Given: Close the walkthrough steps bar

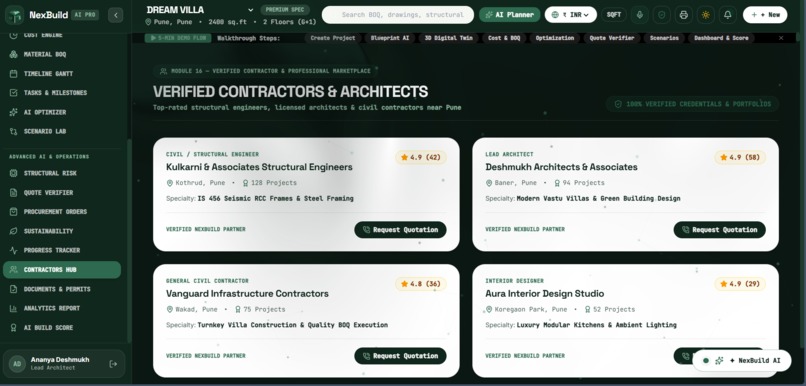Looking at the screenshot, I should click(x=781, y=38).
